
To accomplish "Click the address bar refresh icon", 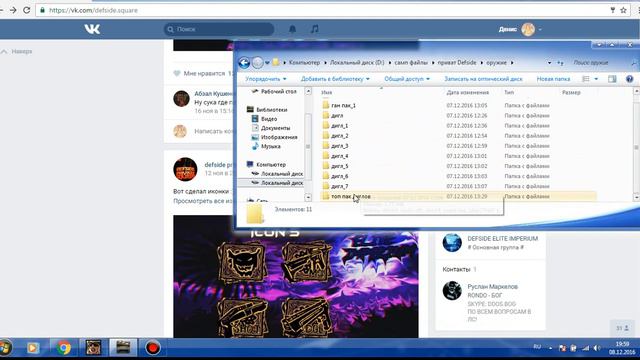I will (560, 63).
